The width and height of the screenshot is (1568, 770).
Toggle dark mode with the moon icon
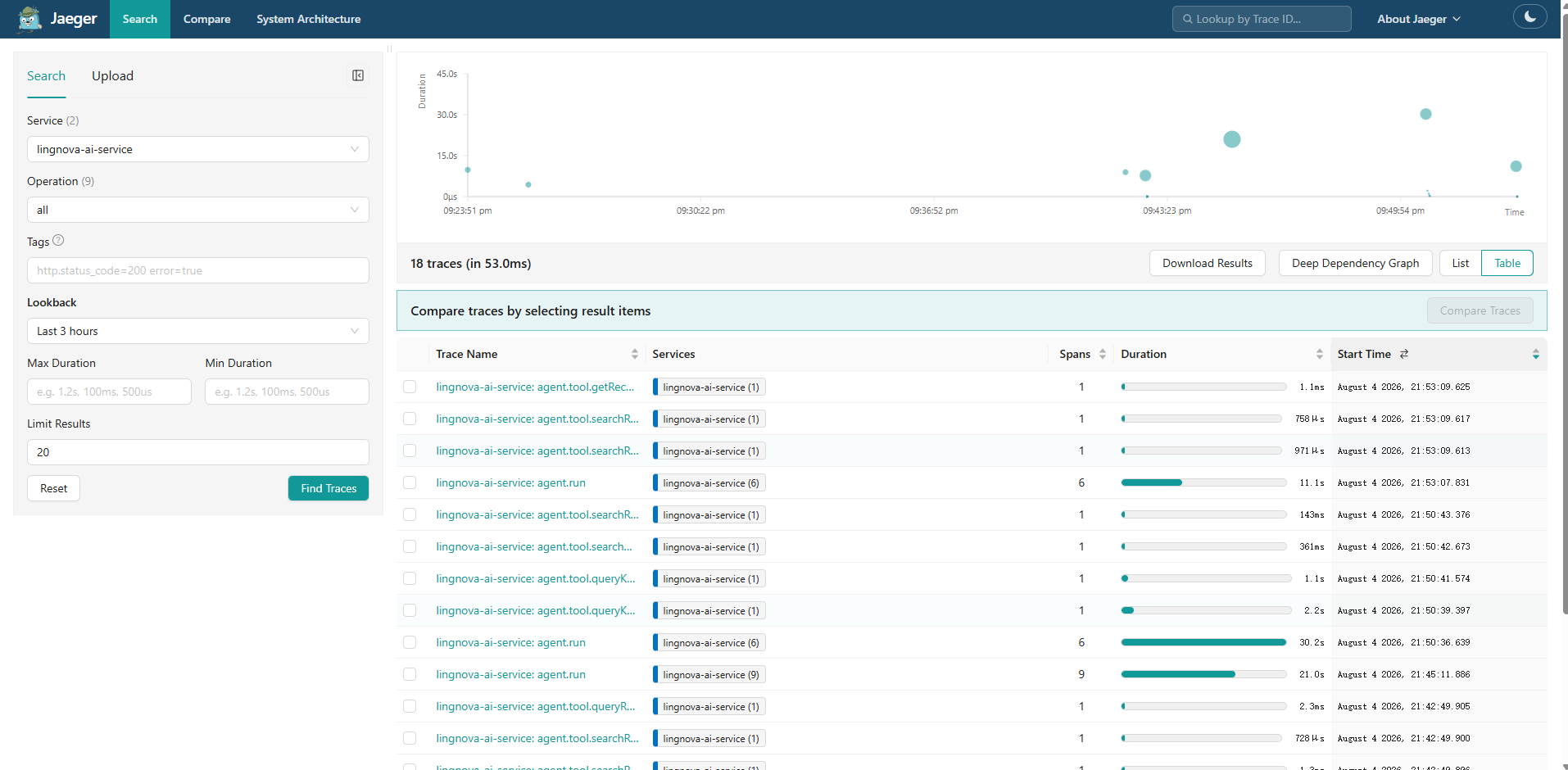(x=1529, y=17)
